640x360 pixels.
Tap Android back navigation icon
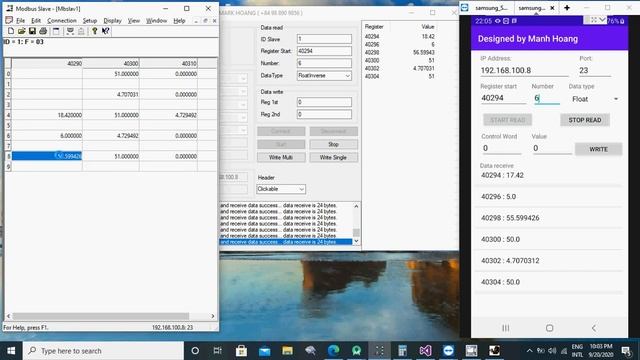[x=594, y=328]
